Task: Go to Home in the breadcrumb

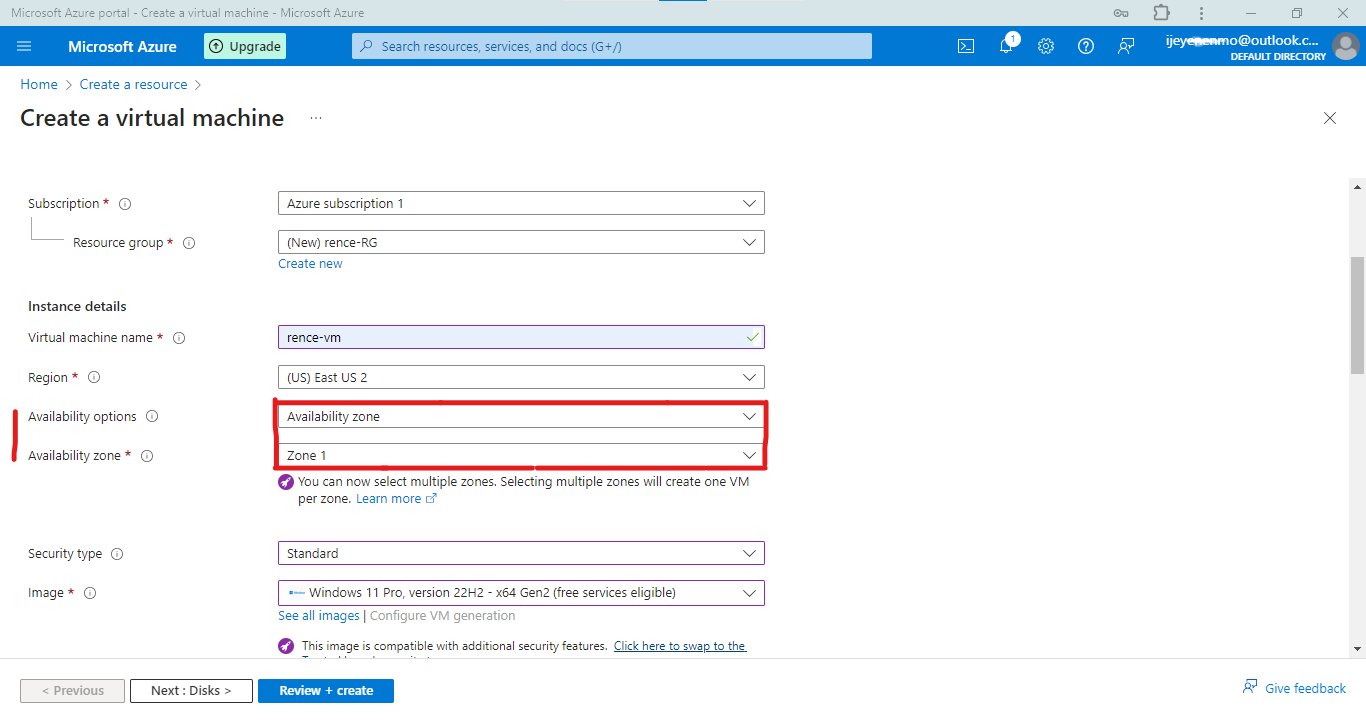Action: point(39,85)
